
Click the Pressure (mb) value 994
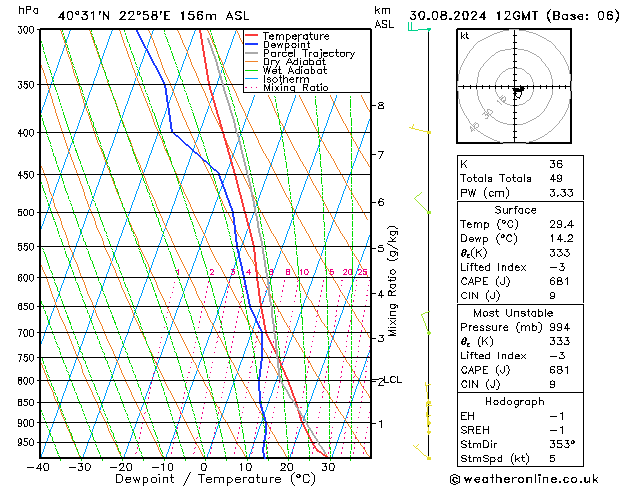(x=560, y=327)
